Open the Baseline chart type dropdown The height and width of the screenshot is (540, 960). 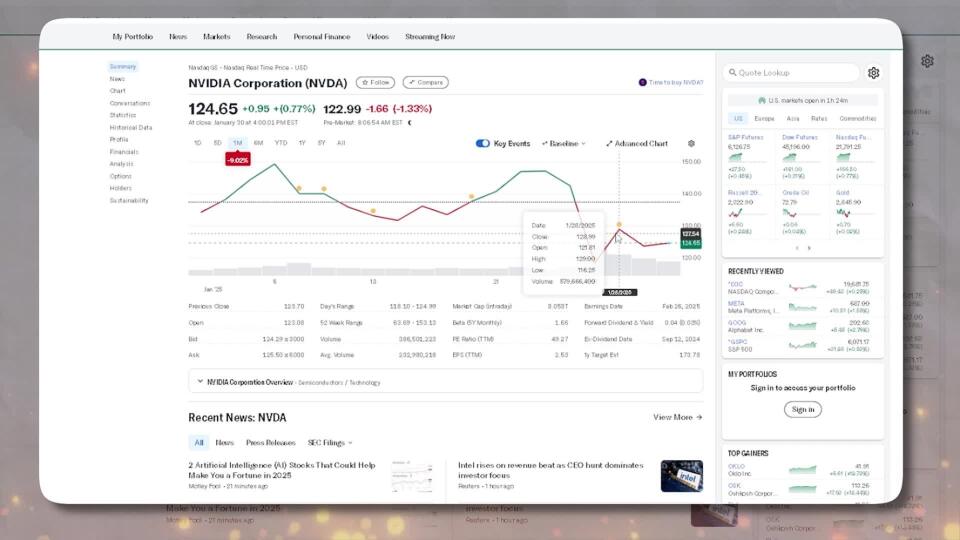pyautogui.click(x=563, y=143)
